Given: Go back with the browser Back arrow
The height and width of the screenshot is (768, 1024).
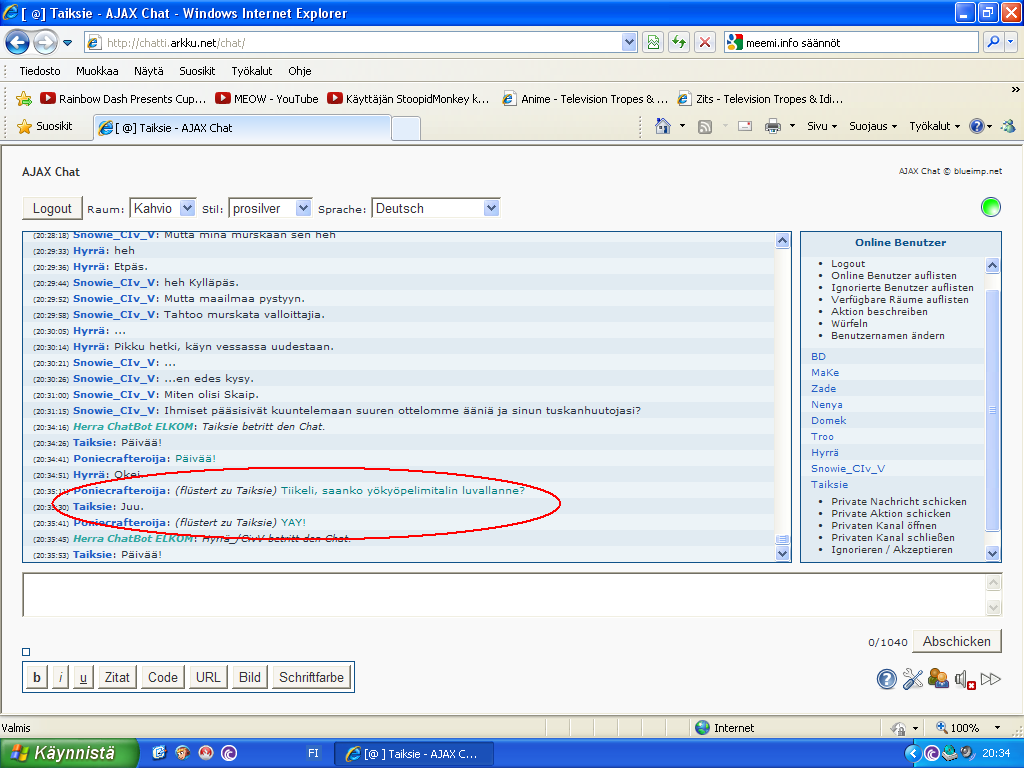Looking at the screenshot, I should 18,43.
